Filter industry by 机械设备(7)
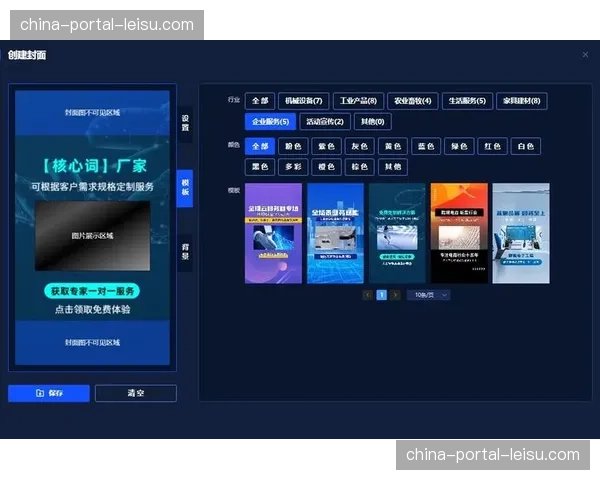The width and height of the screenshot is (600, 480). [x=303, y=101]
